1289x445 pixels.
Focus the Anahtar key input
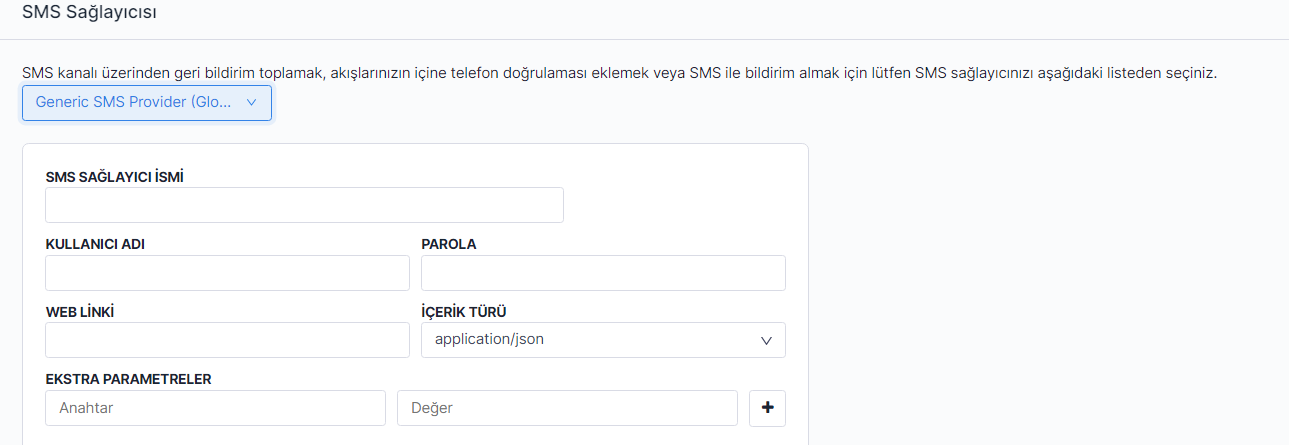point(215,408)
